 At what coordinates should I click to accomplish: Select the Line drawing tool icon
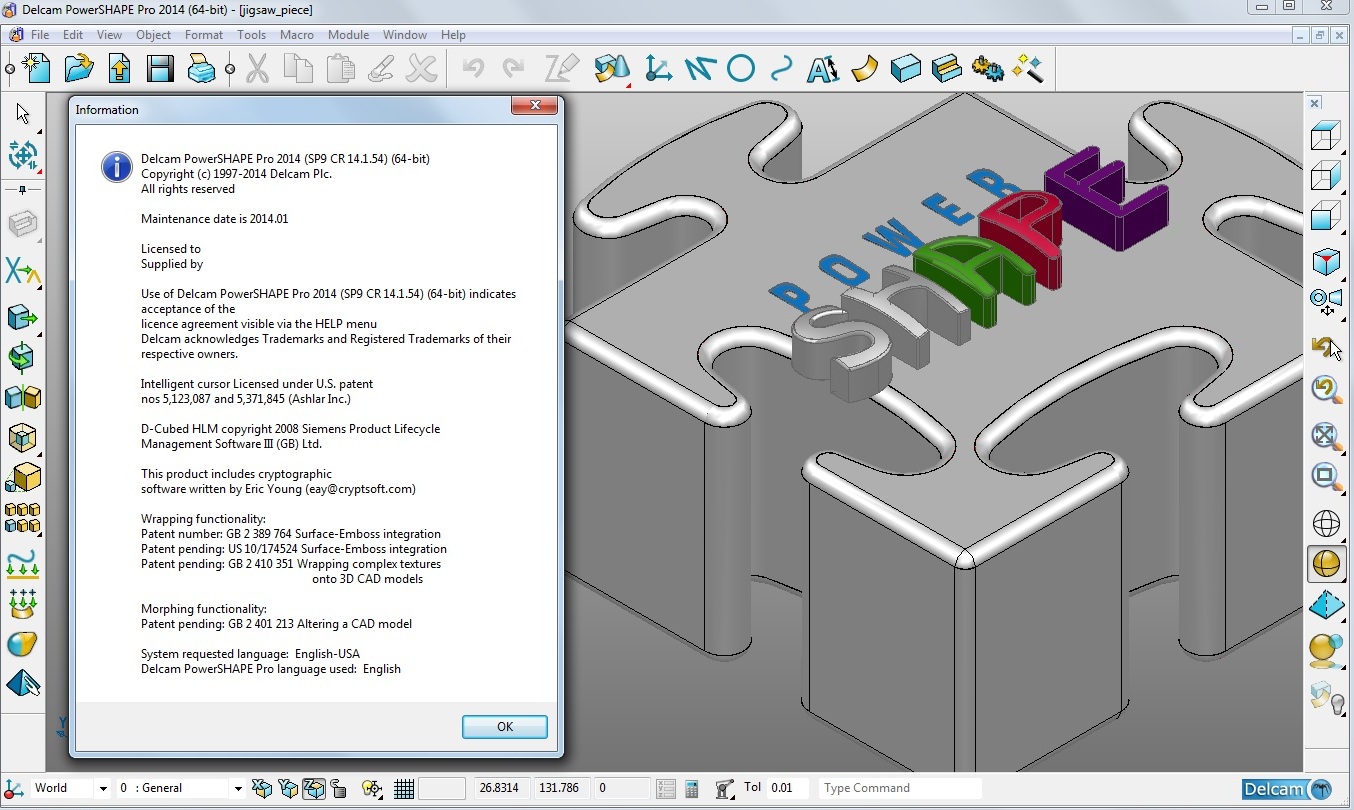tap(699, 69)
